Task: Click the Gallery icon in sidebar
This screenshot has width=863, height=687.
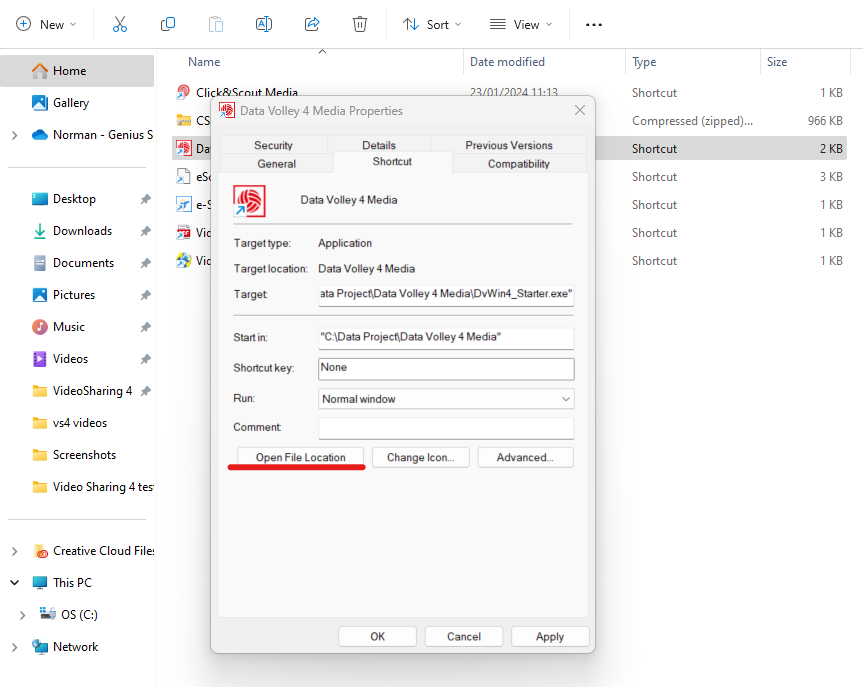Action: click(x=40, y=103)
